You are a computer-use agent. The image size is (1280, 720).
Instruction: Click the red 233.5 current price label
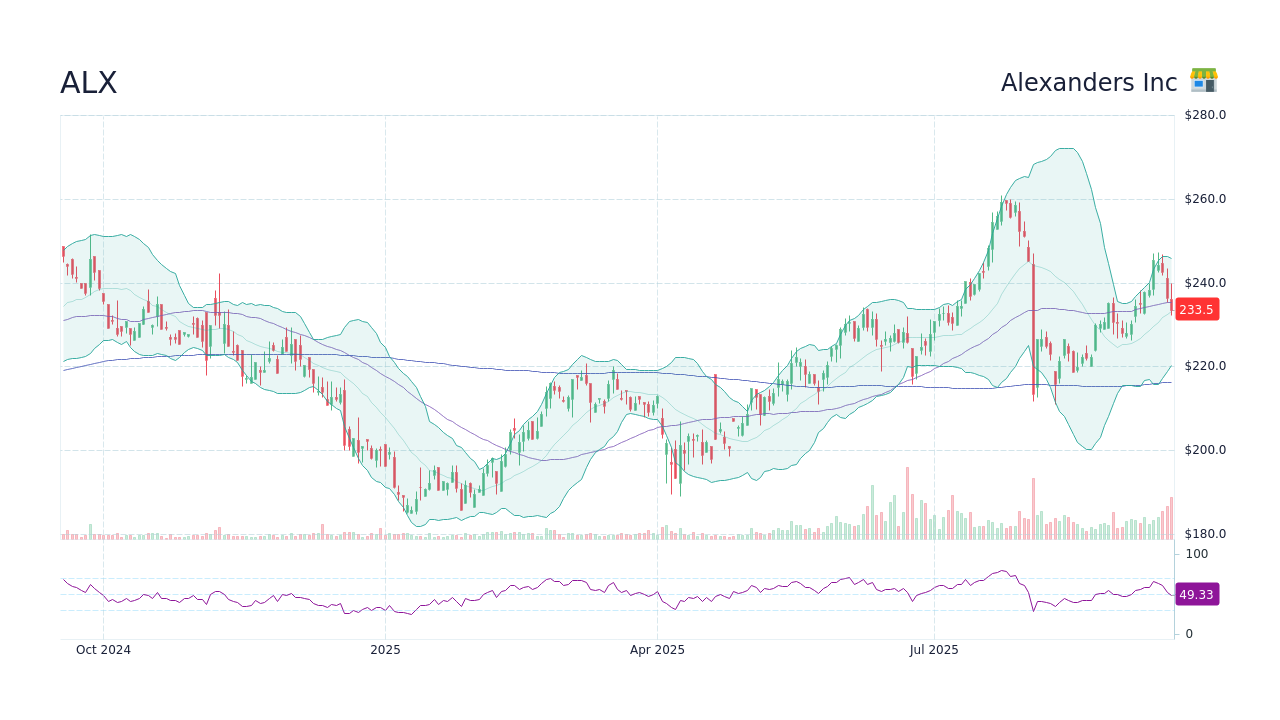coord(1196,310)
